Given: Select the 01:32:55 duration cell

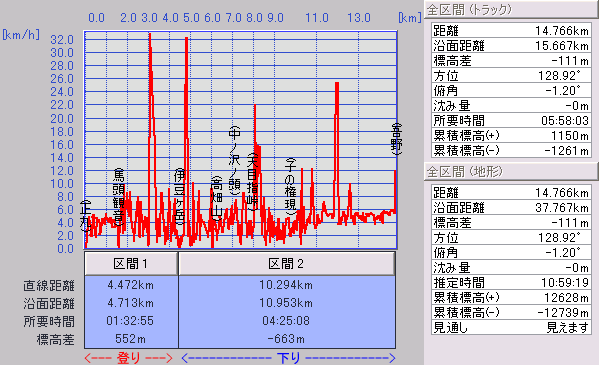Looking at the screenshot, I should pyautogui.click(x=130, y=321).
